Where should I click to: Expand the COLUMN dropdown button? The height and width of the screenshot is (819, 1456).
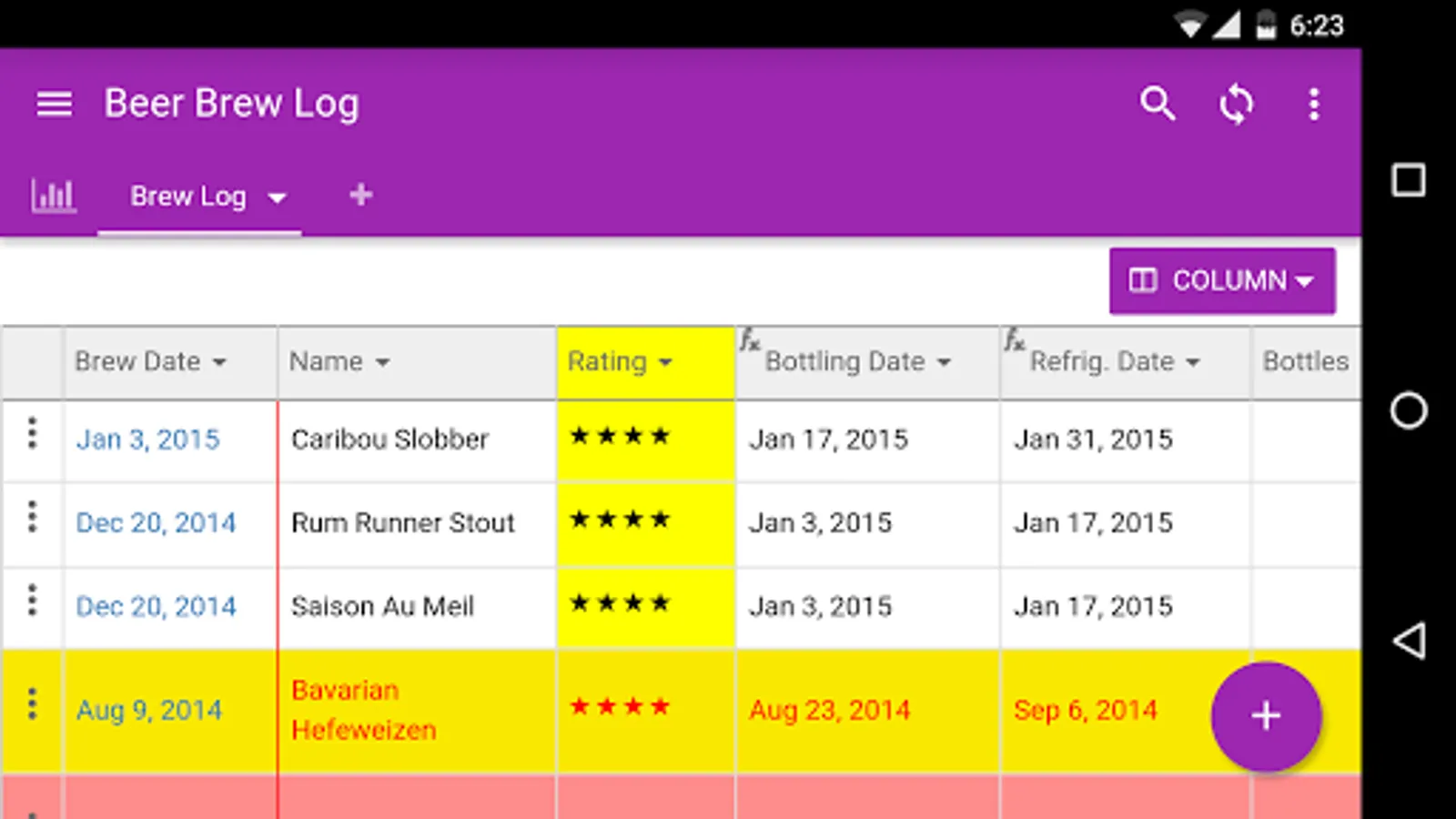click(x=1222, y=280)
